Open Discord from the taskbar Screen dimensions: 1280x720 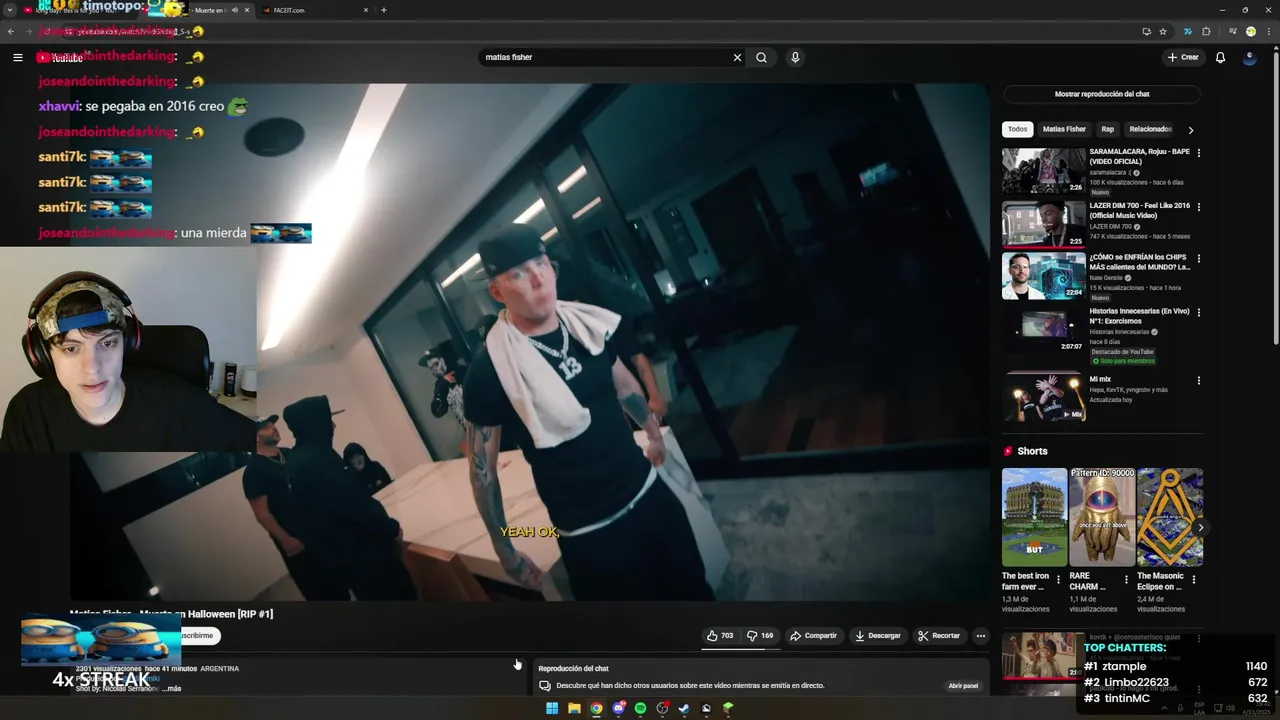(x=618, y=708)
